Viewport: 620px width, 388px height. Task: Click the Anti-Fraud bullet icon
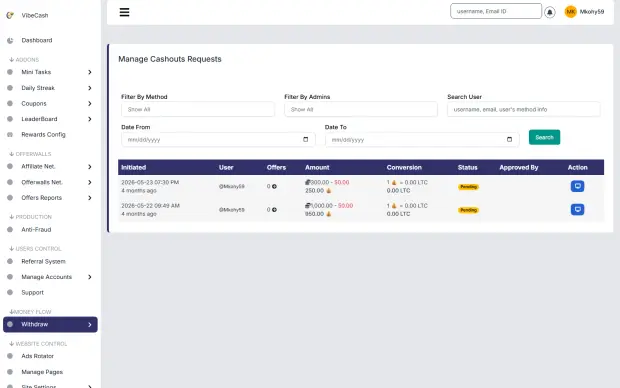coord(10,229)
